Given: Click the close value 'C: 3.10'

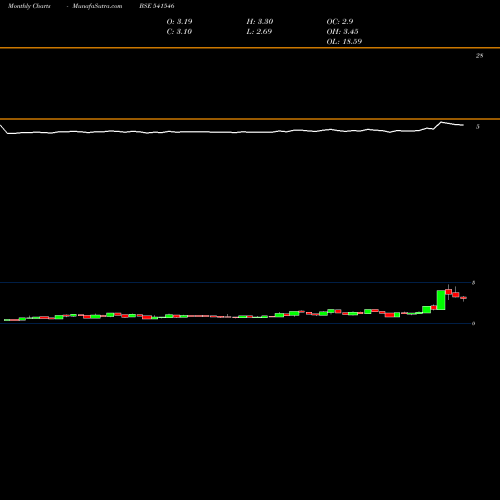Looking at the screenshot, I should coord(179,31).
